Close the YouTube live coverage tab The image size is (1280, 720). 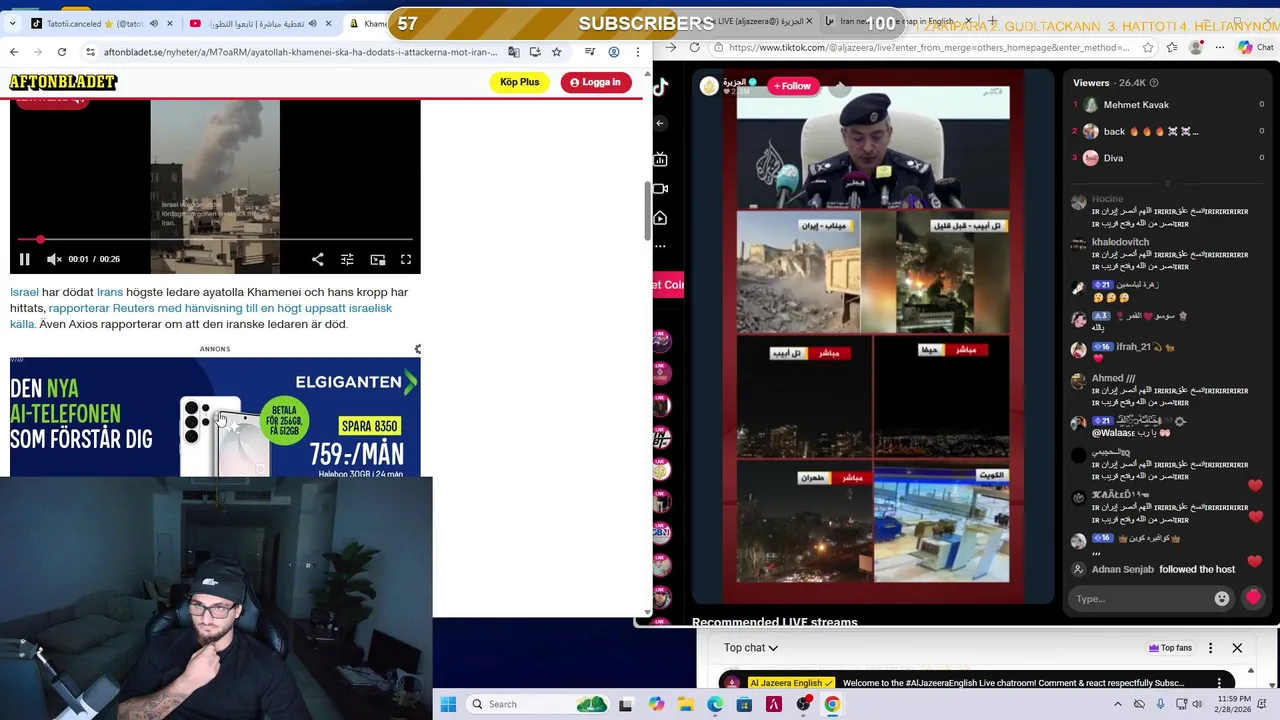[x=329, y=23]
